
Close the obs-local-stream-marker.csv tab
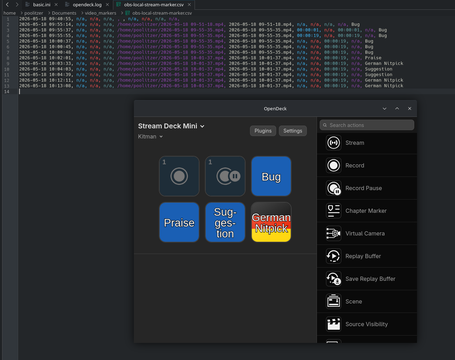click(189, 5)
